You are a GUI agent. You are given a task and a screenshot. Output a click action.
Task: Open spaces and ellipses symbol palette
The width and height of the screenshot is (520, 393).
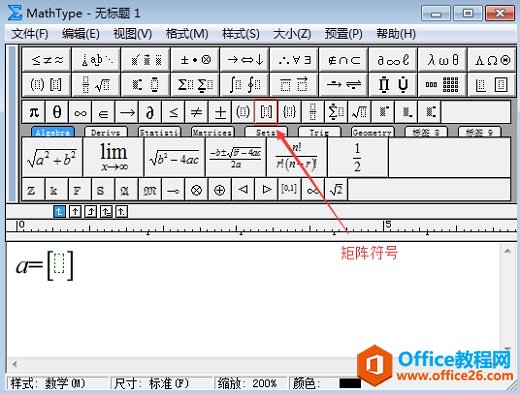pyautogui.click(x=96, y=60)
